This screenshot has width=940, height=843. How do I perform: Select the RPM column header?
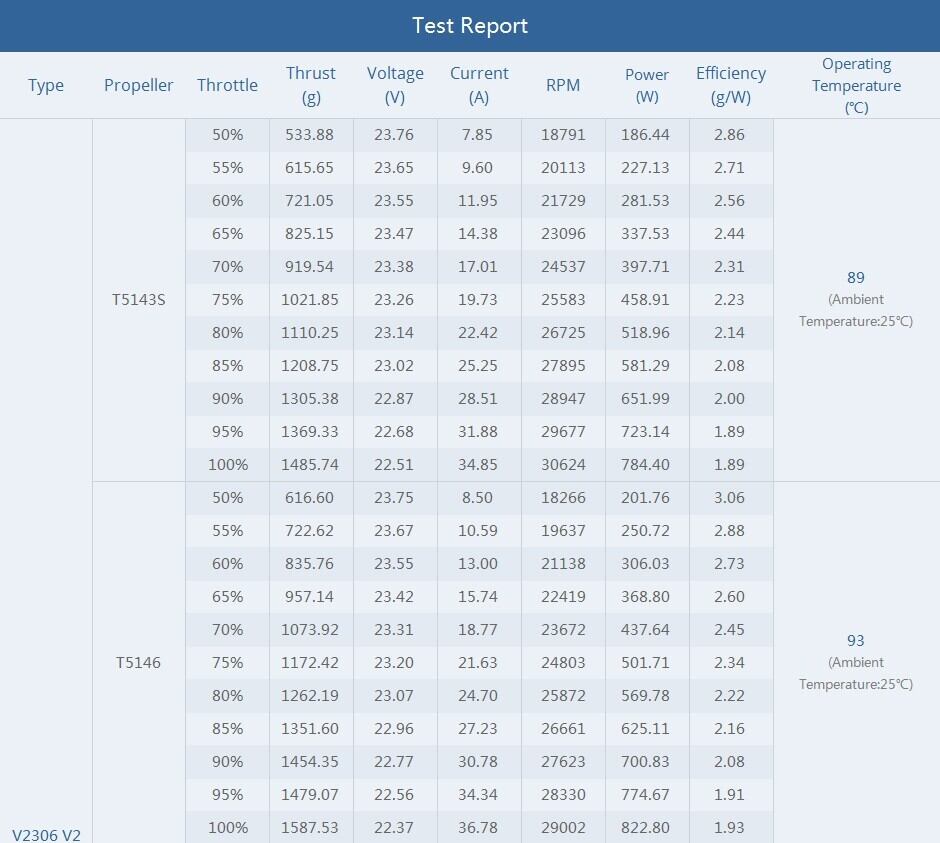(x=563, y=85)
